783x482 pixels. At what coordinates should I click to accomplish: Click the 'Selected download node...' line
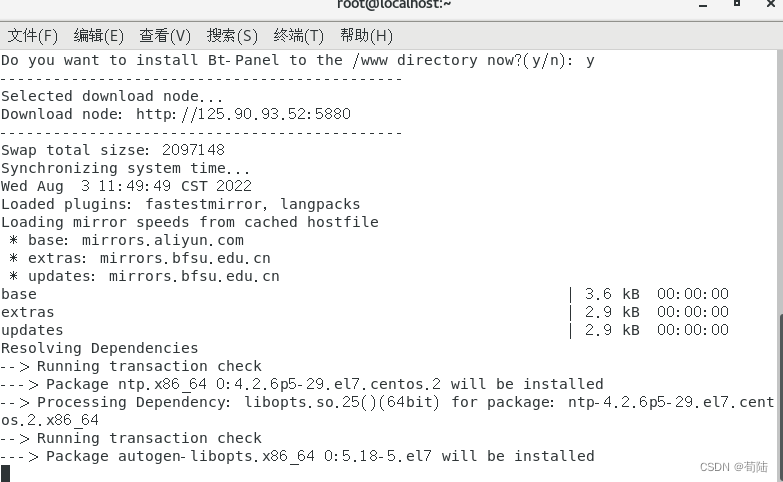112,96
